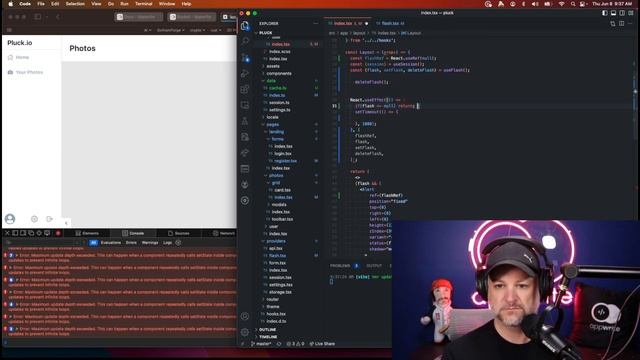The image size is (640, 360).
Task: Click Live Share in VS Code status bar
Action: 322,344
